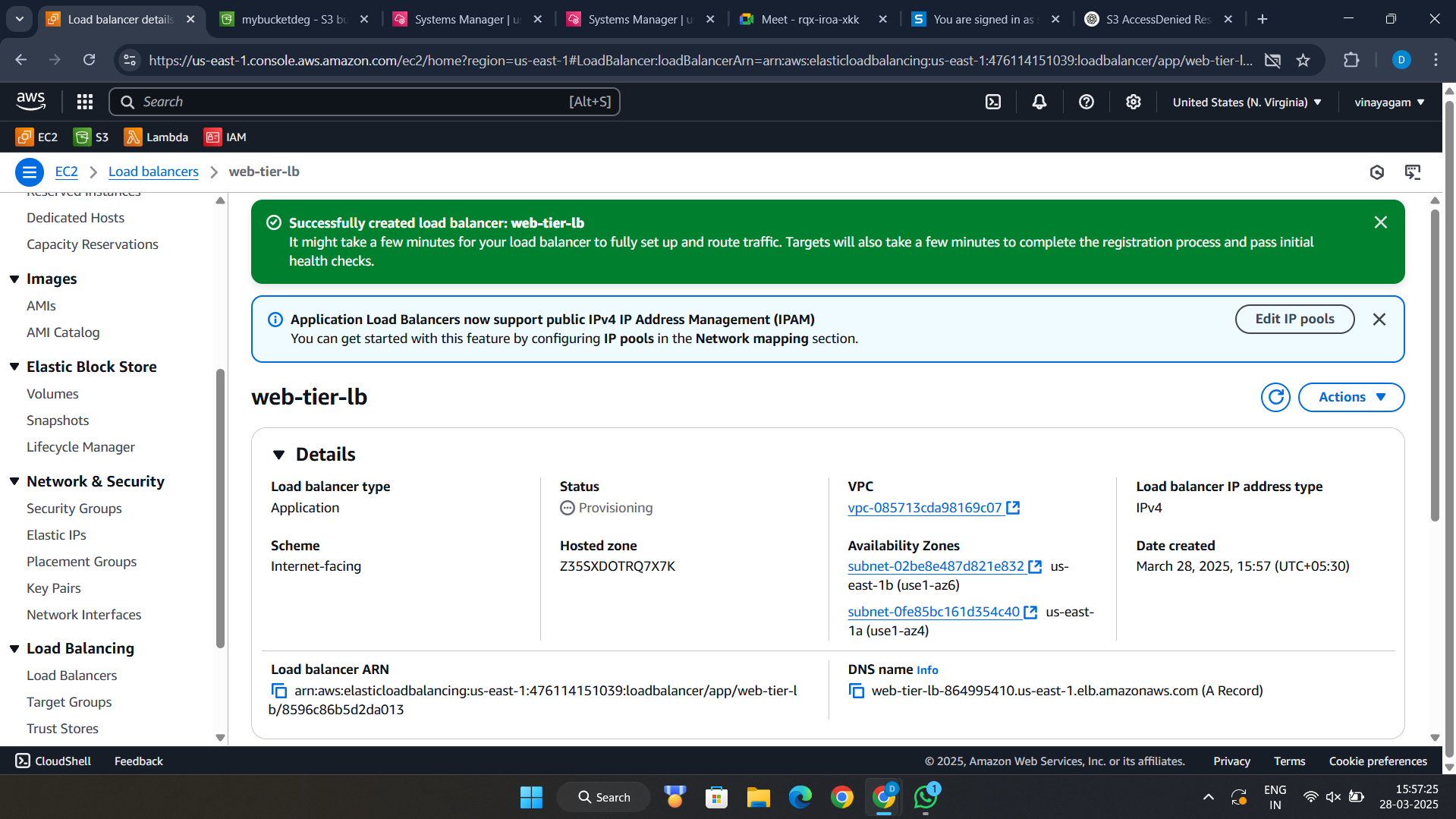Open the Lambda shortcut in favorites bar
1456x819 pixels.
[x=156, y=137]
